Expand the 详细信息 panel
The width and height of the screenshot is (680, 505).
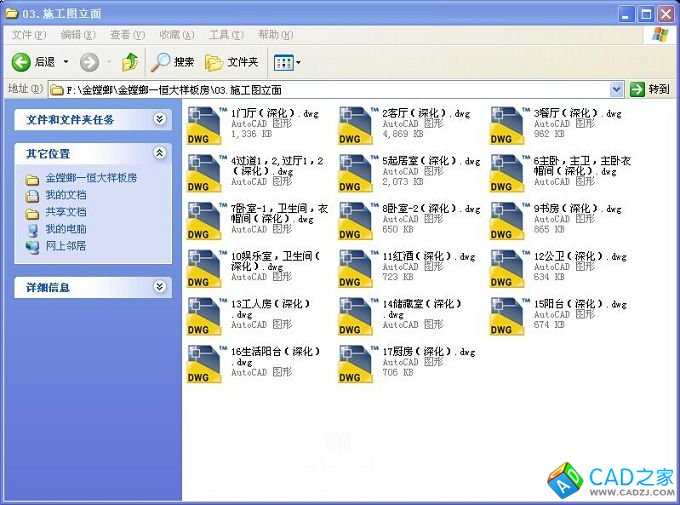pos(159,287)
